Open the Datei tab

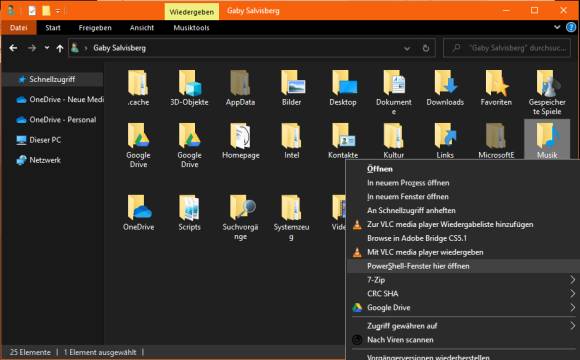pyautogui.click(x=18, y=28)
